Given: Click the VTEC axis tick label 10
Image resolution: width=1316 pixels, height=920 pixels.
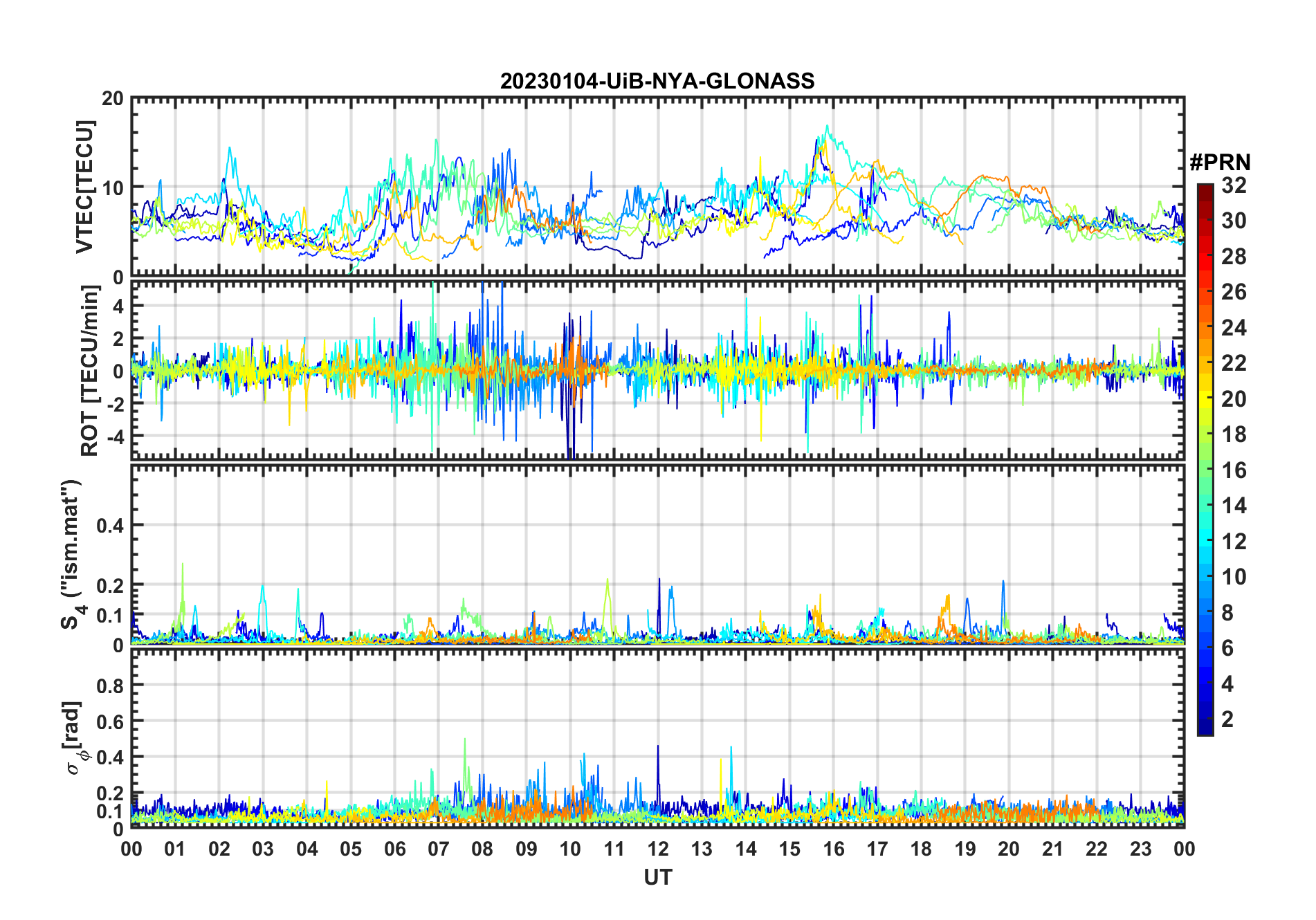Looking at the screenshot, I should coord(113,187).
